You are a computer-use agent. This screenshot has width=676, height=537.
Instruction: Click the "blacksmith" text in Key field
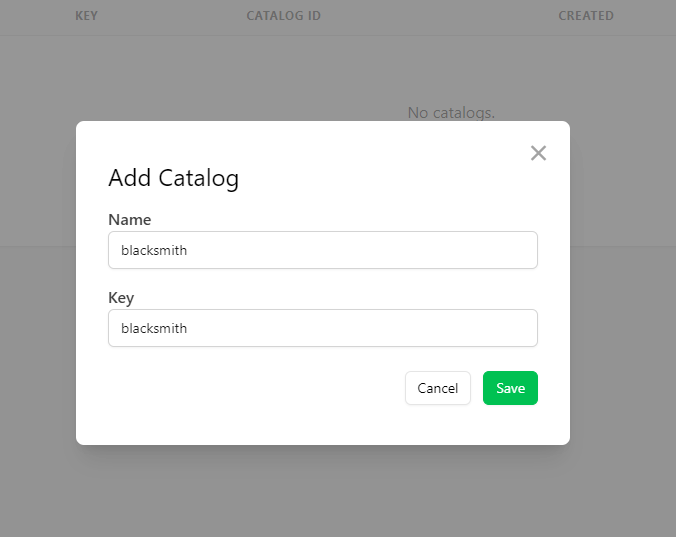[154, 328]
